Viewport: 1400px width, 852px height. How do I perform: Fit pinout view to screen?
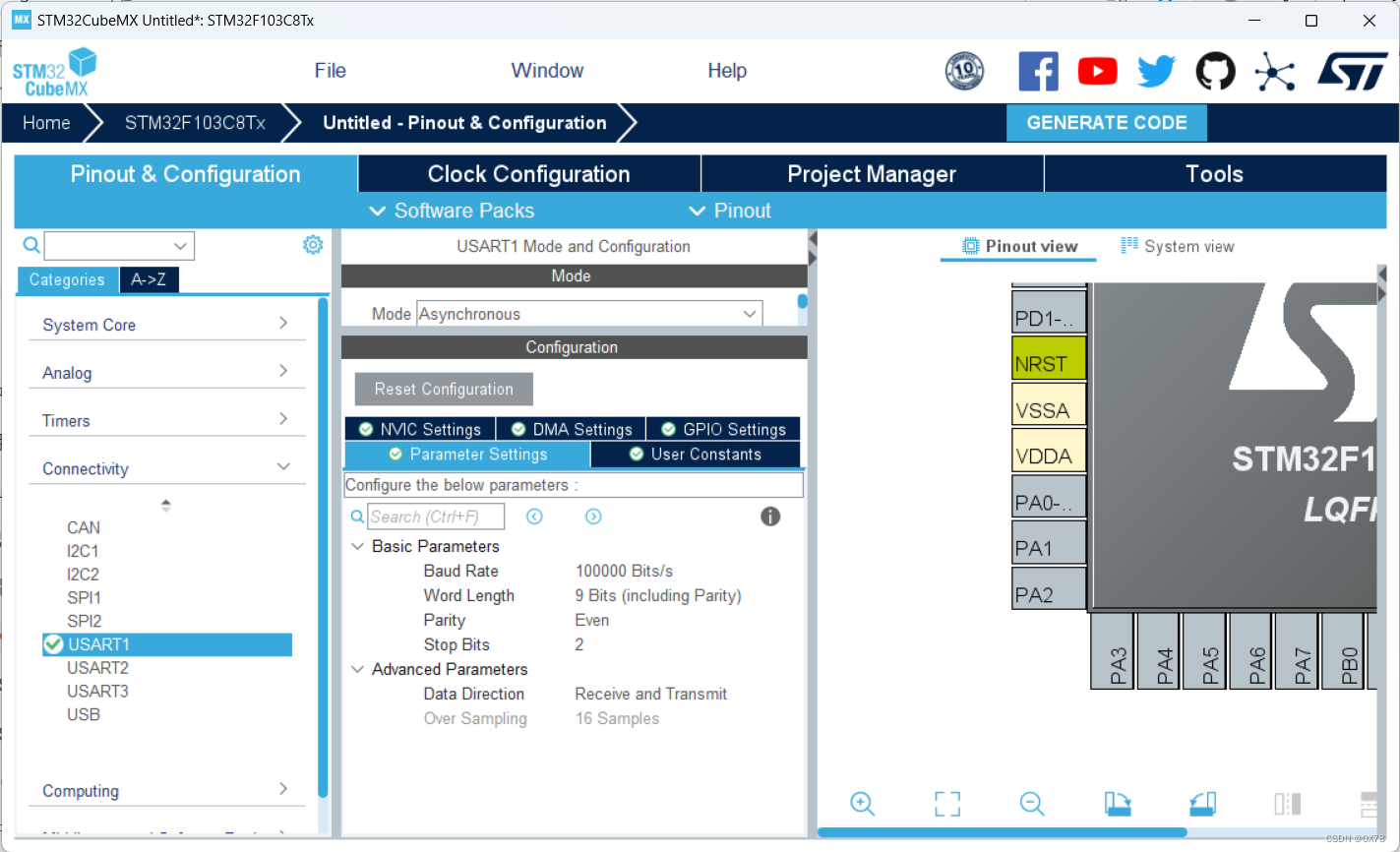[x=947, y=804]
